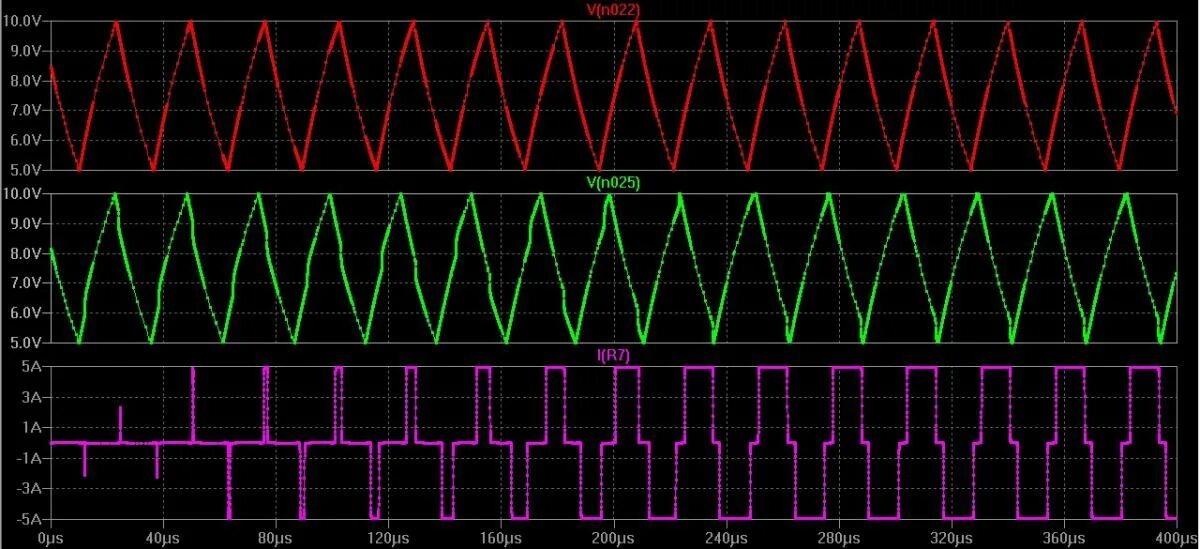Click the I(R7) trace label

[612, 355]
